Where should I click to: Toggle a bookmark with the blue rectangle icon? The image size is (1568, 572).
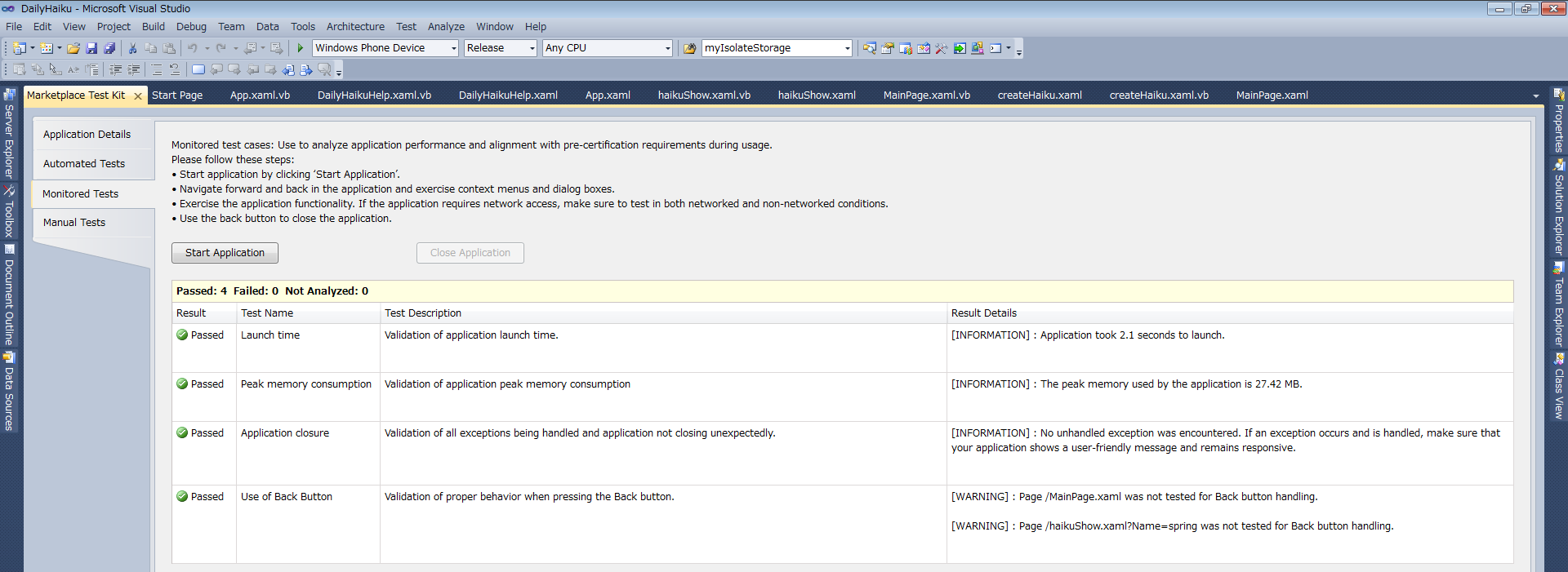pyautogui.click(x=198, y=69)
